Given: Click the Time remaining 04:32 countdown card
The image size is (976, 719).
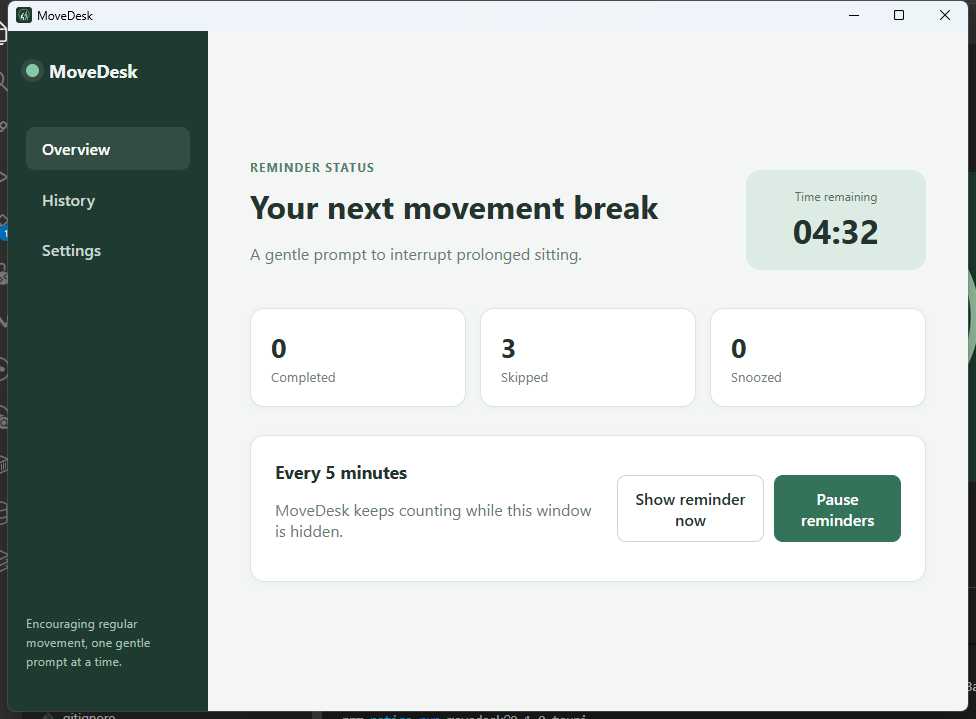Looking at the screenshot, I should [x=835, y=220].
